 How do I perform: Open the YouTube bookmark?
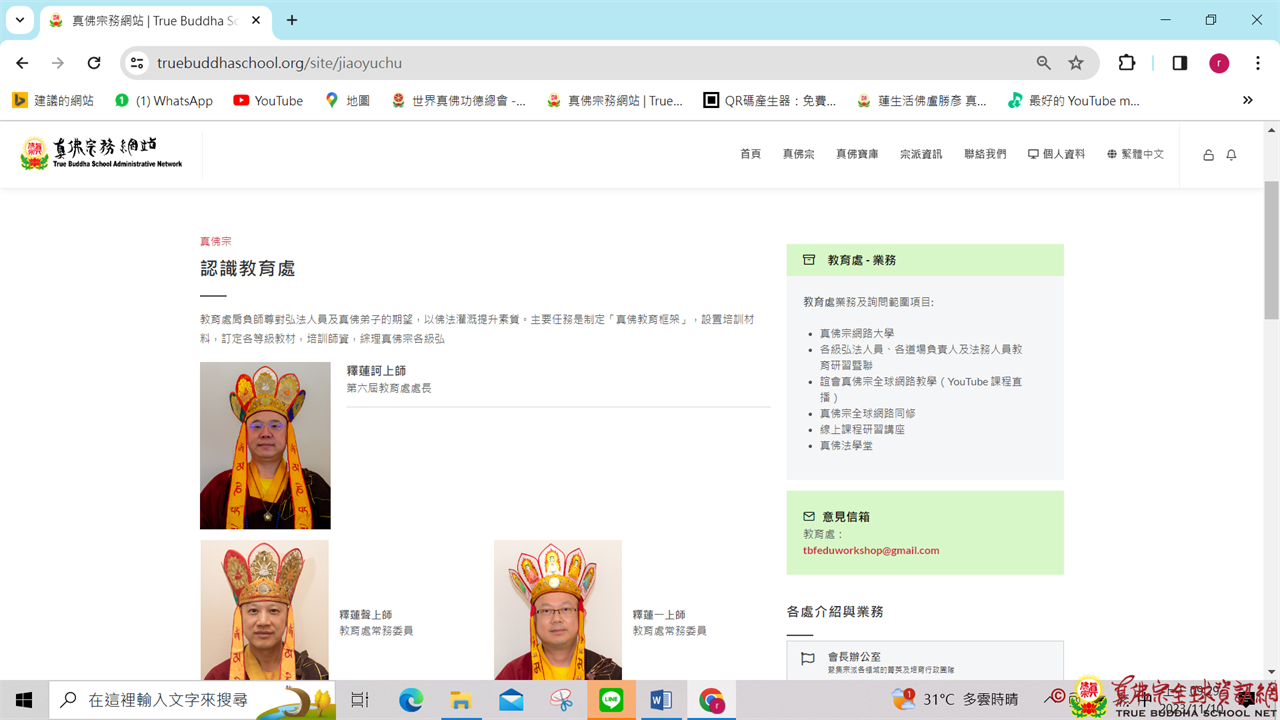268,100
